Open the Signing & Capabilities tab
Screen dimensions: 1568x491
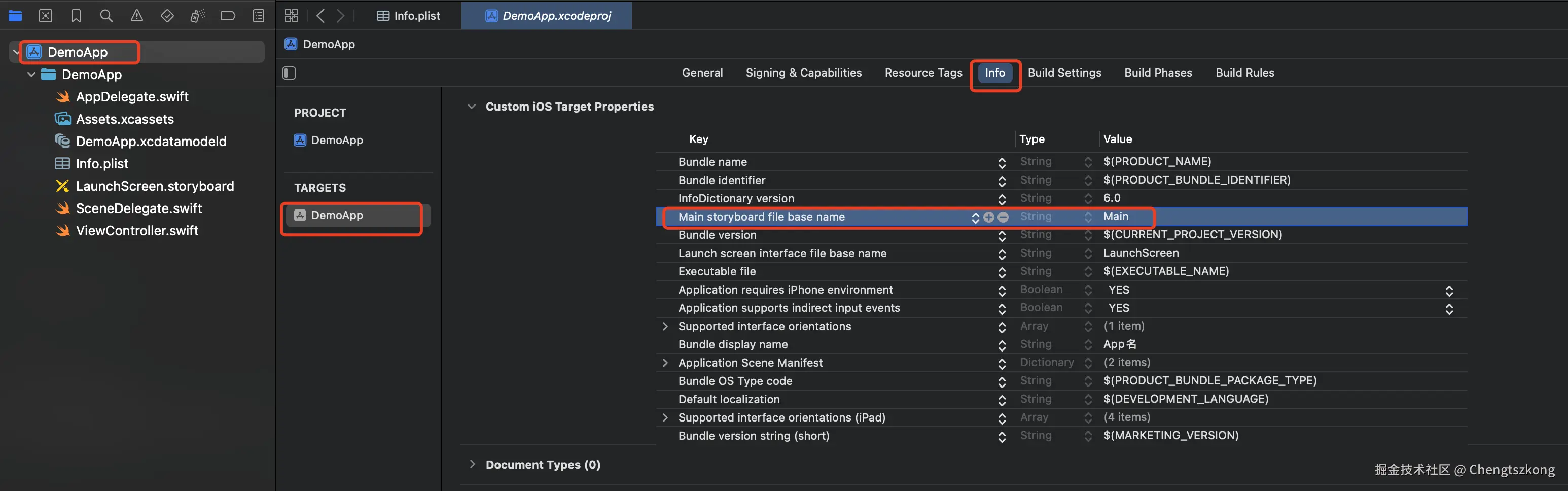coord(803,73)
